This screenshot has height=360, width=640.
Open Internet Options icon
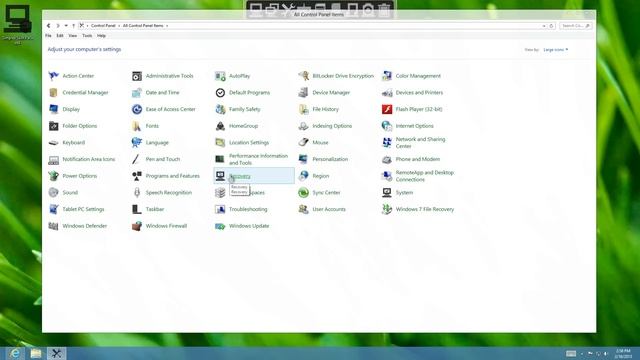387,126
